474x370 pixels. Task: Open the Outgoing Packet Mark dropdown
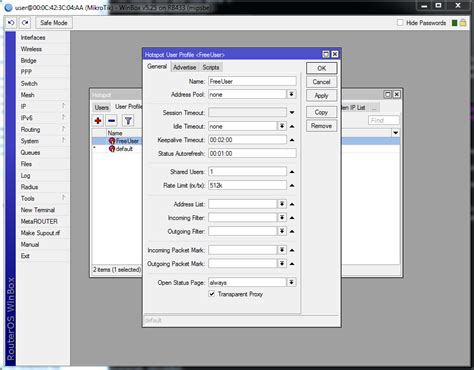(x=282, y=264)
